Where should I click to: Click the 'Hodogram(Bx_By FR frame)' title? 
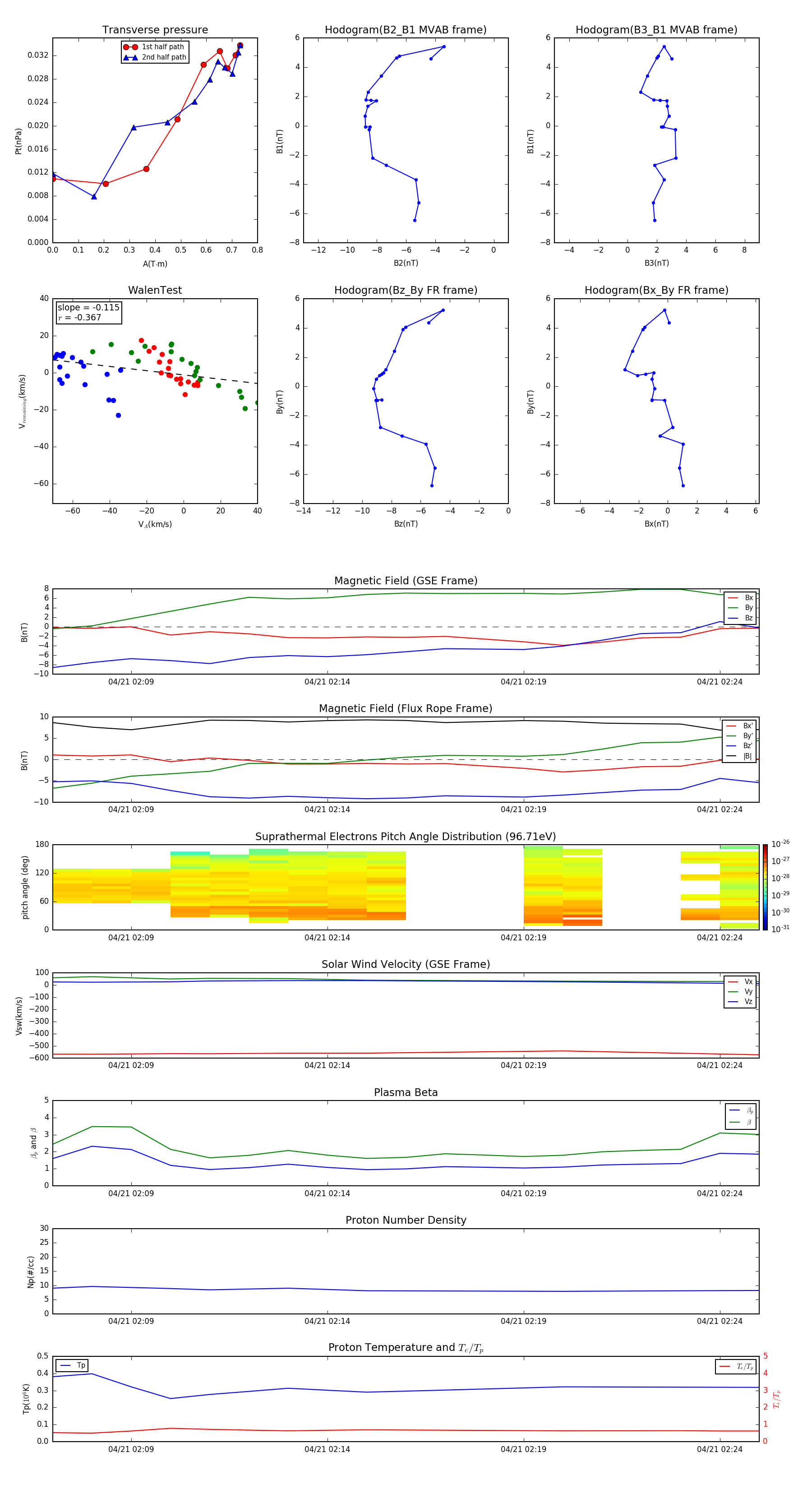pos(656,290)
